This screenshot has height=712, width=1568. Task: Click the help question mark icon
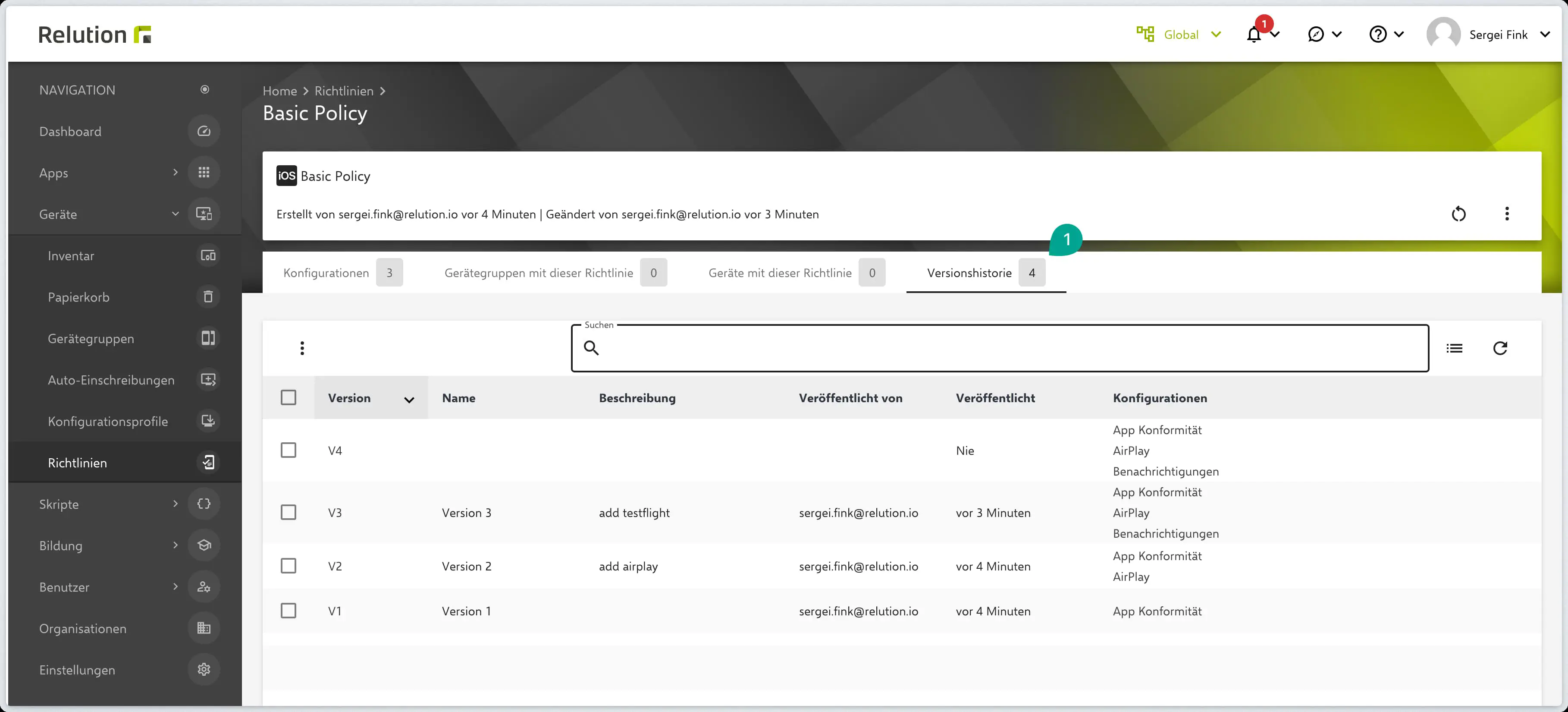point(1377,35)
